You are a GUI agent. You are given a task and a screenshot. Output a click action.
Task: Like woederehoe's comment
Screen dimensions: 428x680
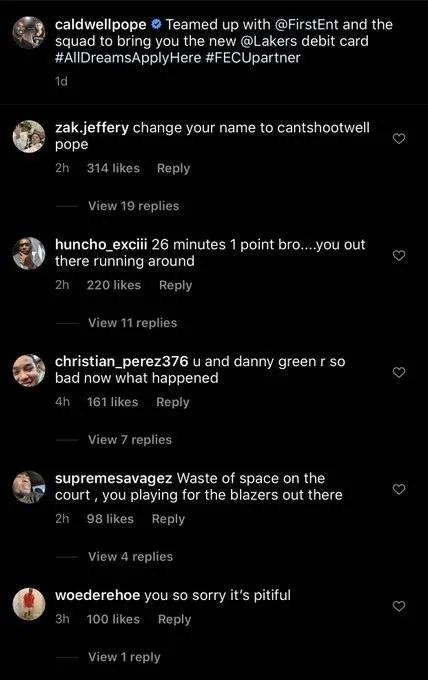(399, 606)
